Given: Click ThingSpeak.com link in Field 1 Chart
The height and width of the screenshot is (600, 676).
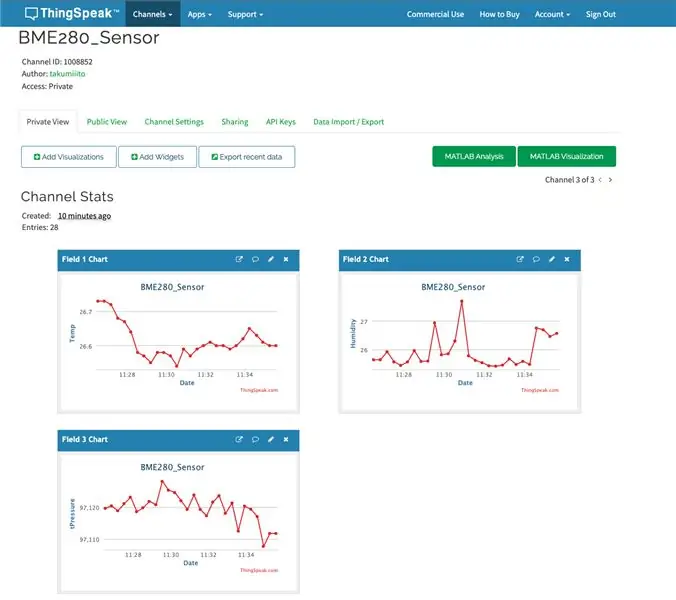Looking at the screenshot, I should 259,390.
